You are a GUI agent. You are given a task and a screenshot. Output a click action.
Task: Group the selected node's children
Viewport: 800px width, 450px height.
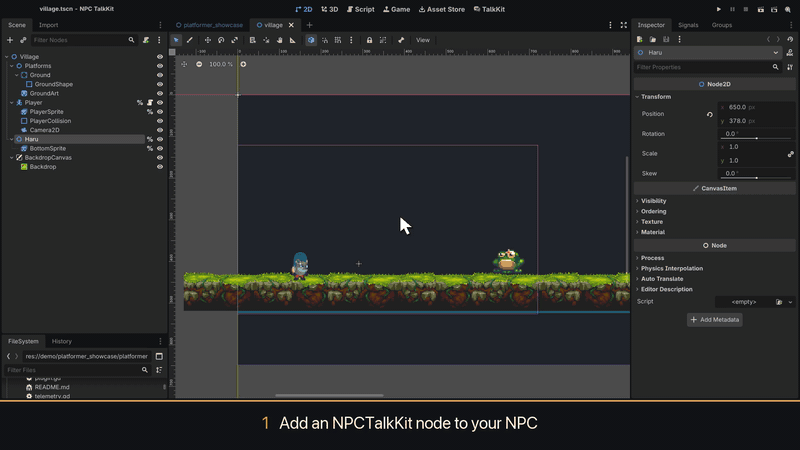point(383,40)
